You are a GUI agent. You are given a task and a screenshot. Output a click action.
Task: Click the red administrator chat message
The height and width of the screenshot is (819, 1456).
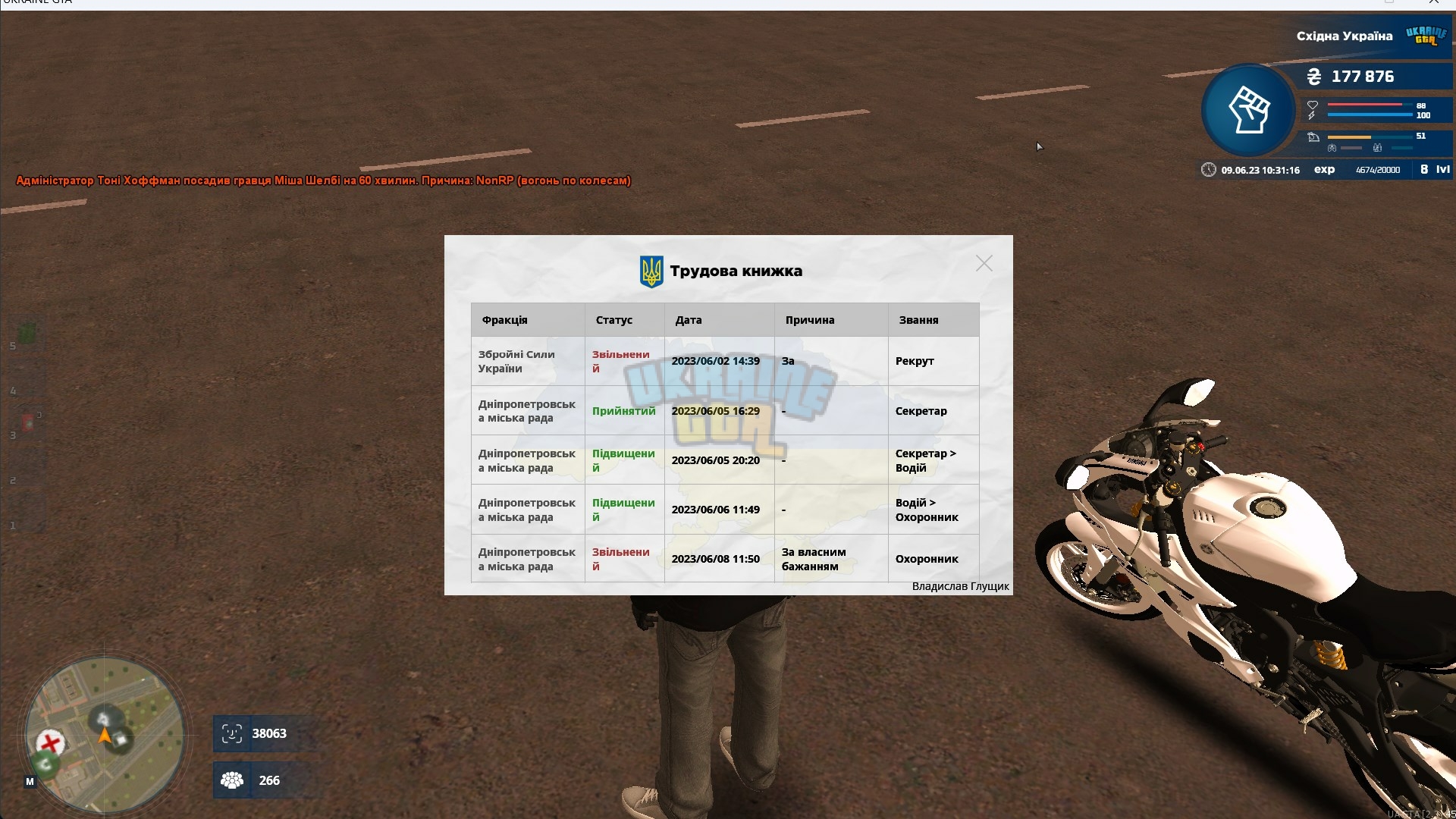(x=324, y=180)
